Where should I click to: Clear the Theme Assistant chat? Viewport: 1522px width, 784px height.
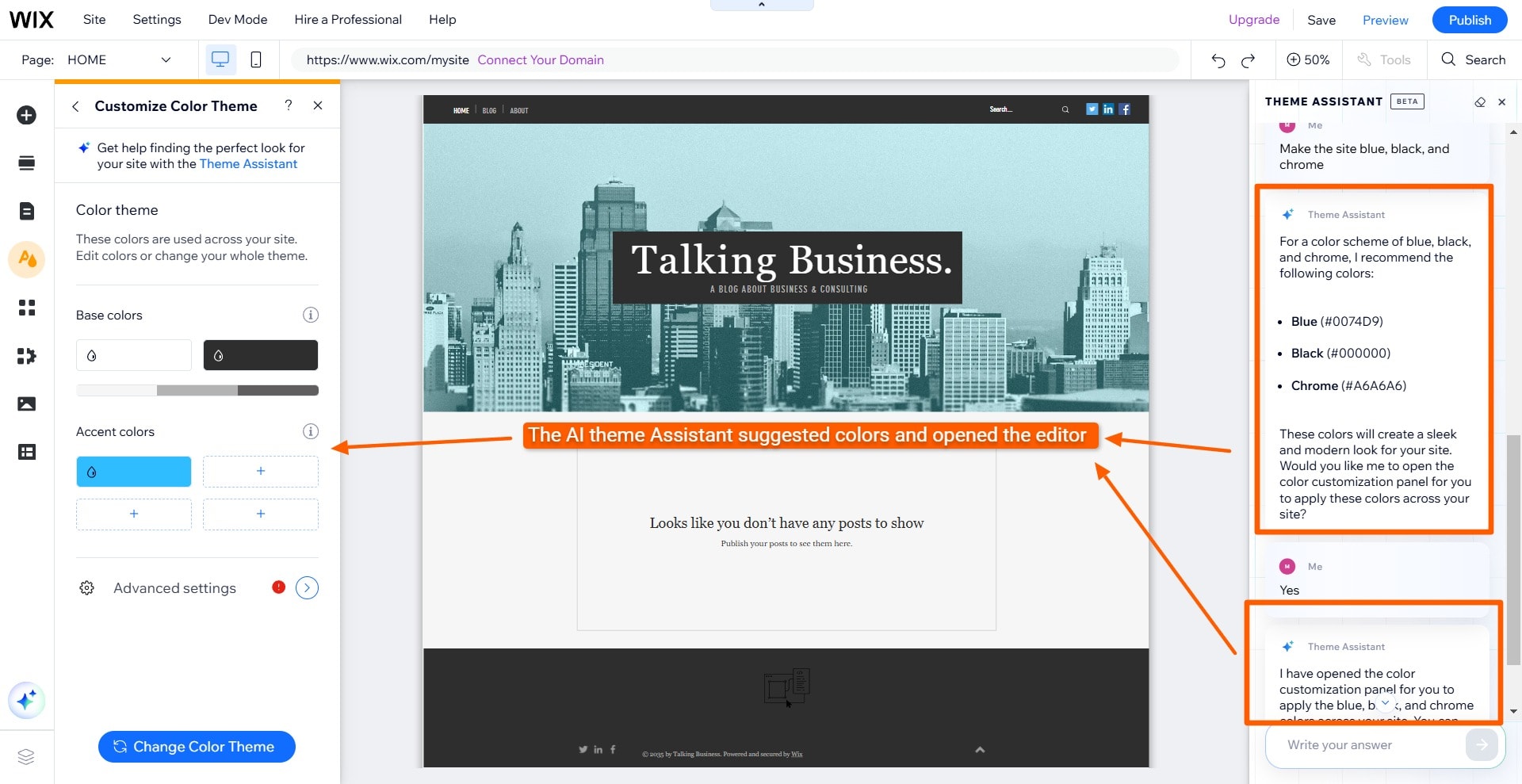(1480, 102)
